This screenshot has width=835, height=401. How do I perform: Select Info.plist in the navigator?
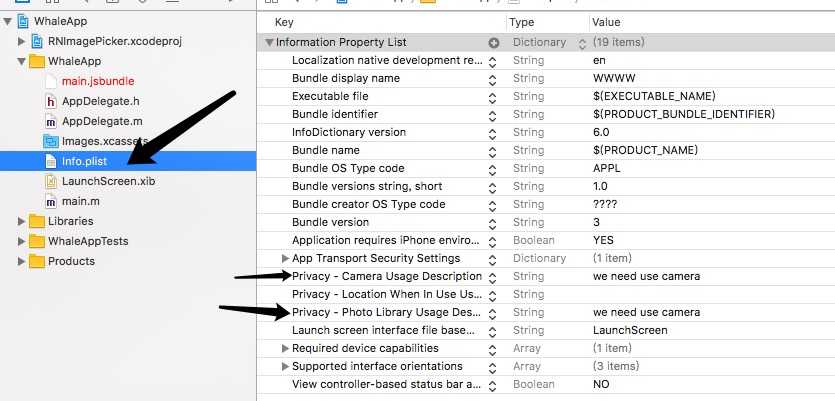(84, 161)
